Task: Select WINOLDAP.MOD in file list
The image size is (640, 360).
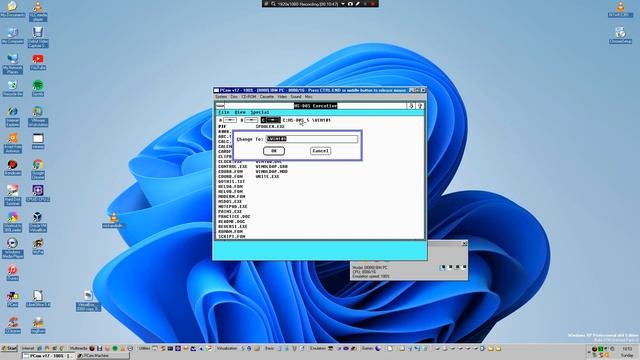Action: [272, 171]
